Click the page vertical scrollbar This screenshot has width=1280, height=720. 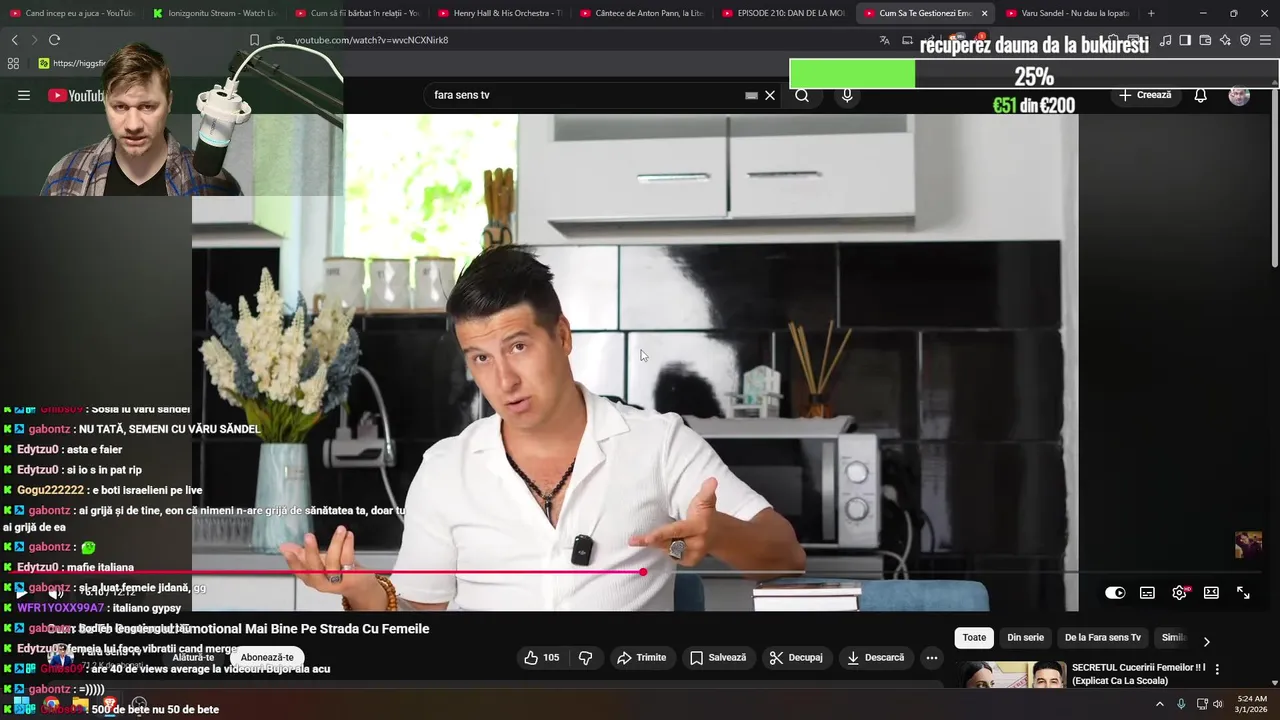[x=1275, y=178]
